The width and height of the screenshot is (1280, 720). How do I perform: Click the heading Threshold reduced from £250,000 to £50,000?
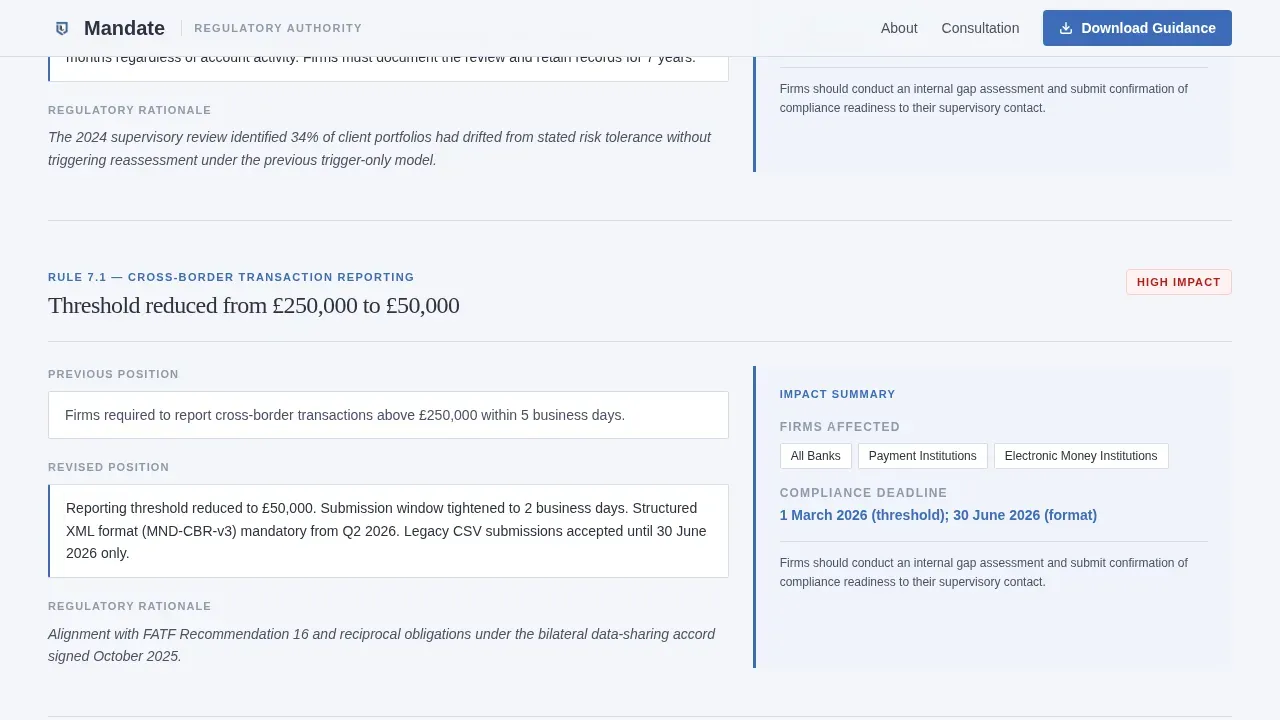(x=254, y=305)
